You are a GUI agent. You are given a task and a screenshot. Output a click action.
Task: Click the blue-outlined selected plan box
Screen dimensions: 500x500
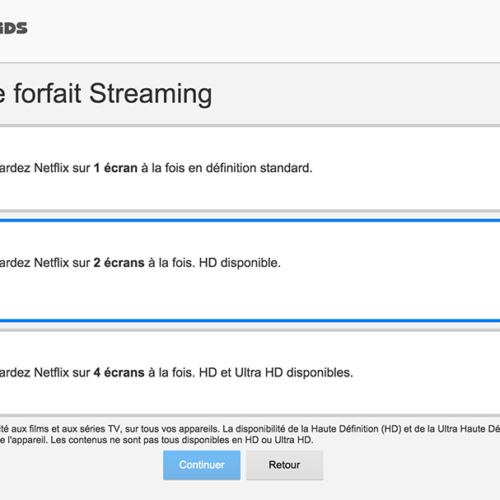[250, 270]
